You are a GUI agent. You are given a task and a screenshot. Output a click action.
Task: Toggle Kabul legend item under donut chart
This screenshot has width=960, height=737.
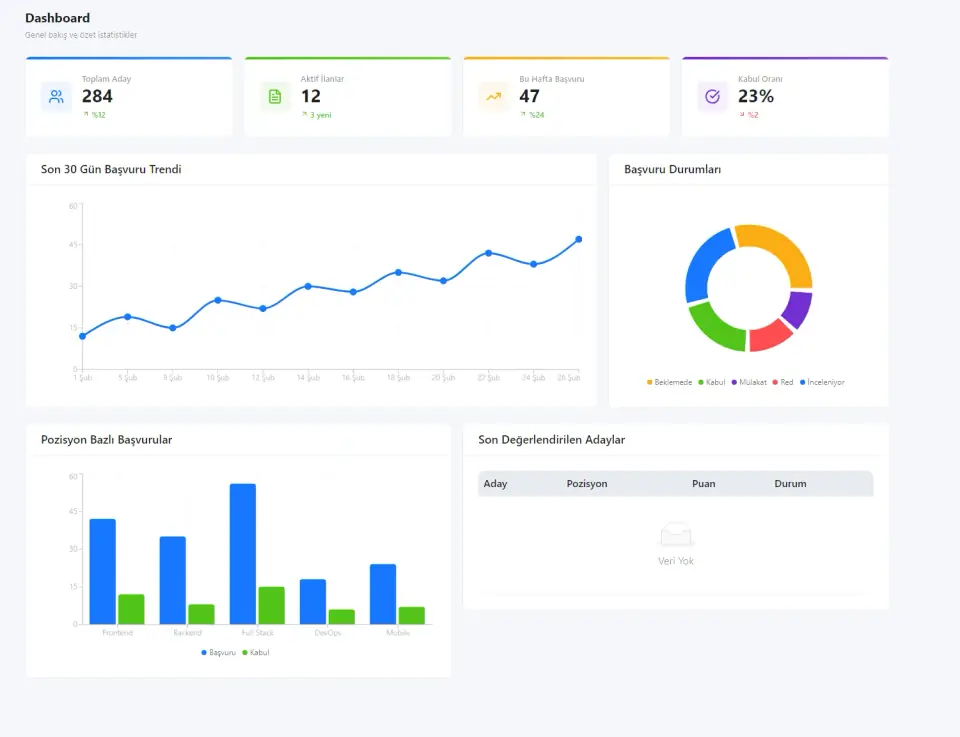[711, 382]
